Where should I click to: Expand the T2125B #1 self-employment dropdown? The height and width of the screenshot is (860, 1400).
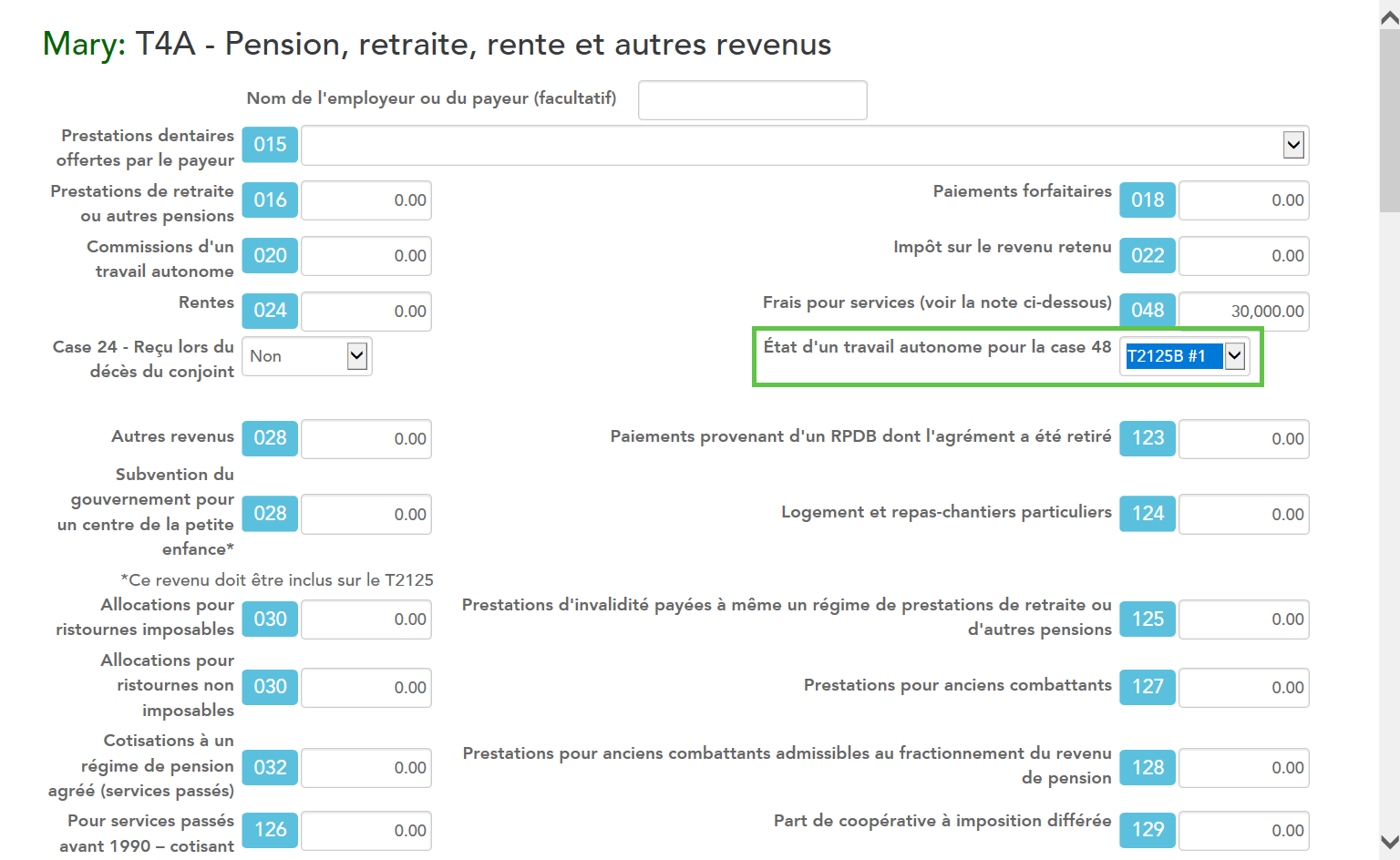1234,356
